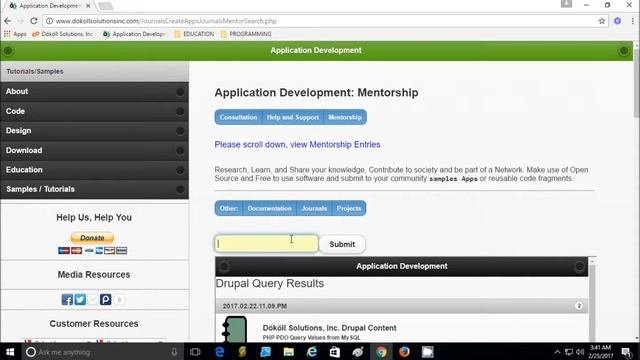The height and width of the screenshot is (360, 640).
Task: Share on Facebook icon
Action: pos(67,300)
